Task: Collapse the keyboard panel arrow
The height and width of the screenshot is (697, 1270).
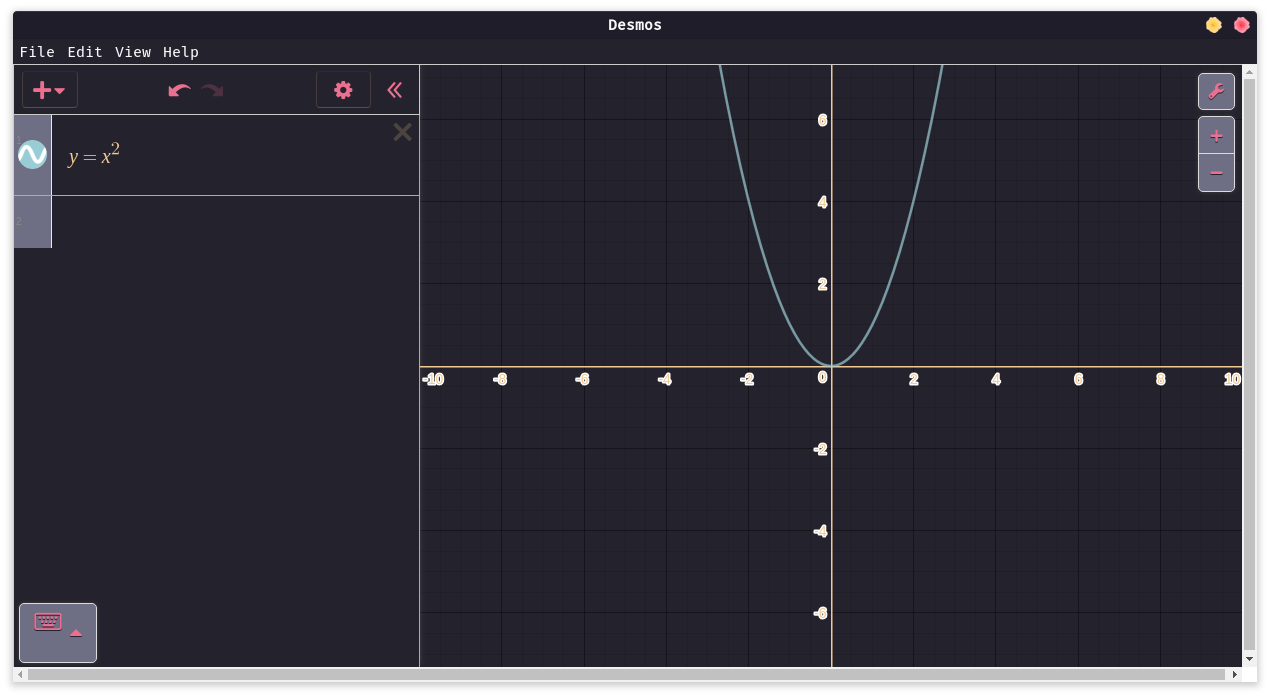Action: pyautogui.click(x=76, y=632)
